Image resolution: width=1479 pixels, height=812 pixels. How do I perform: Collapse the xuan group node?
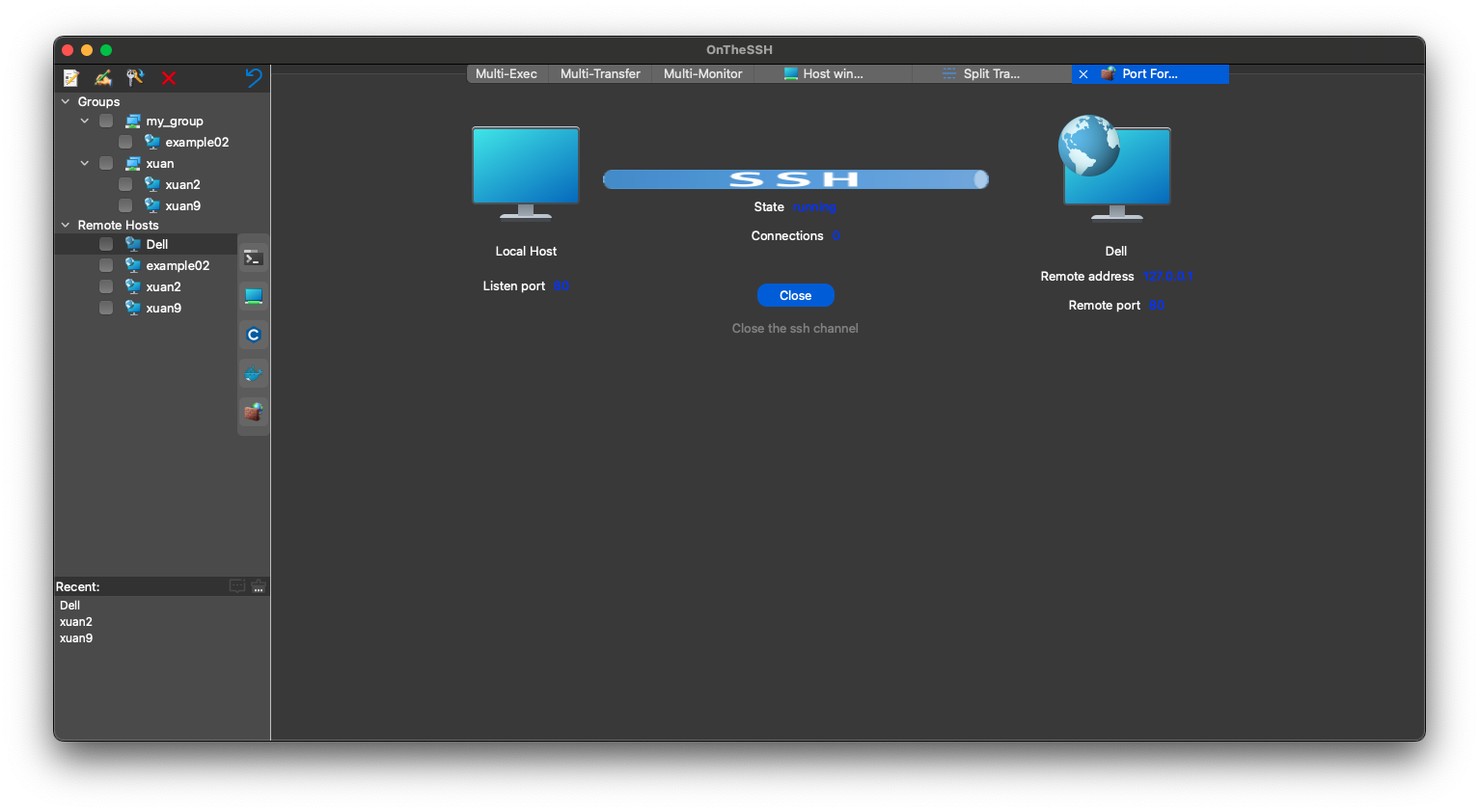85,164
